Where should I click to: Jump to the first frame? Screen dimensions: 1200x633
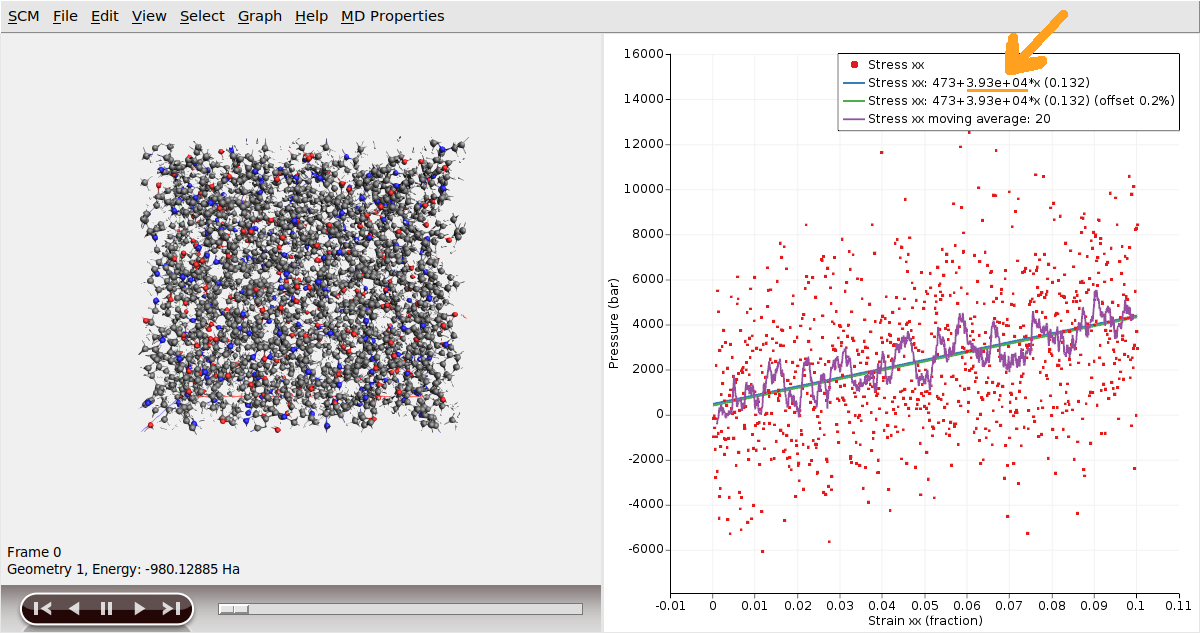click(x=42, y=608)
